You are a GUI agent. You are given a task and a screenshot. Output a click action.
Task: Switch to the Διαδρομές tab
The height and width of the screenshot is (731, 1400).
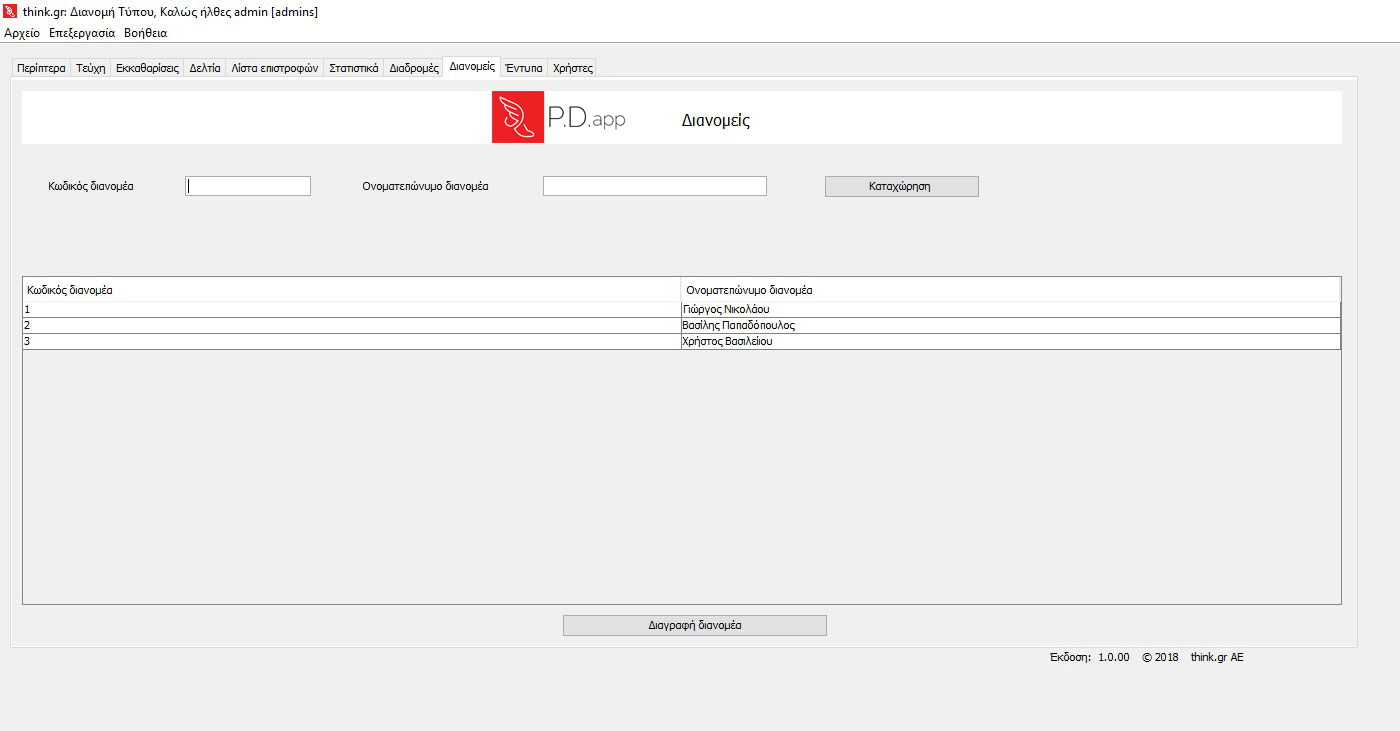414,69
